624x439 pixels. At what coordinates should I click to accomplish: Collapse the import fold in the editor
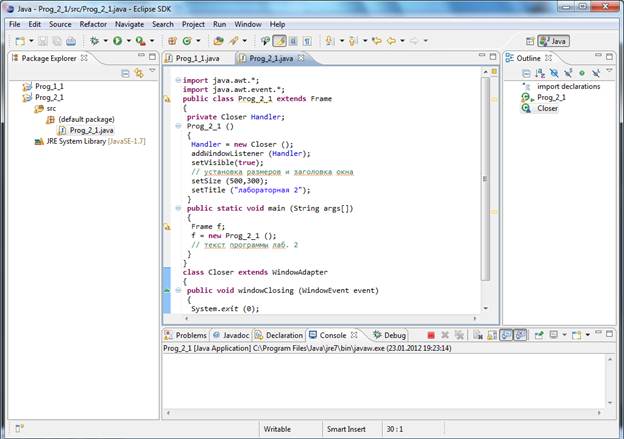[x=178, y=80]
